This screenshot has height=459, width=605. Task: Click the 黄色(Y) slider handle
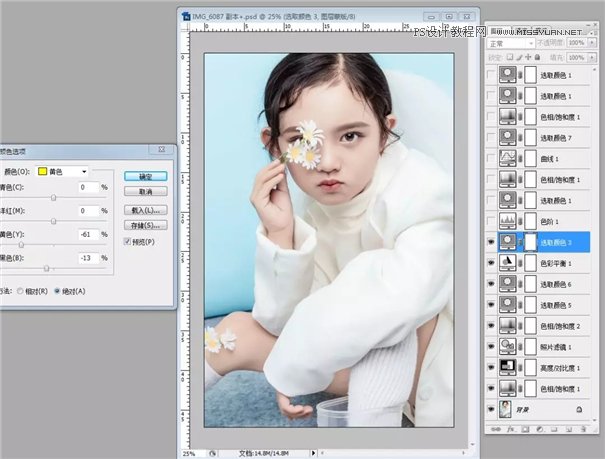[x=21, y=245]
